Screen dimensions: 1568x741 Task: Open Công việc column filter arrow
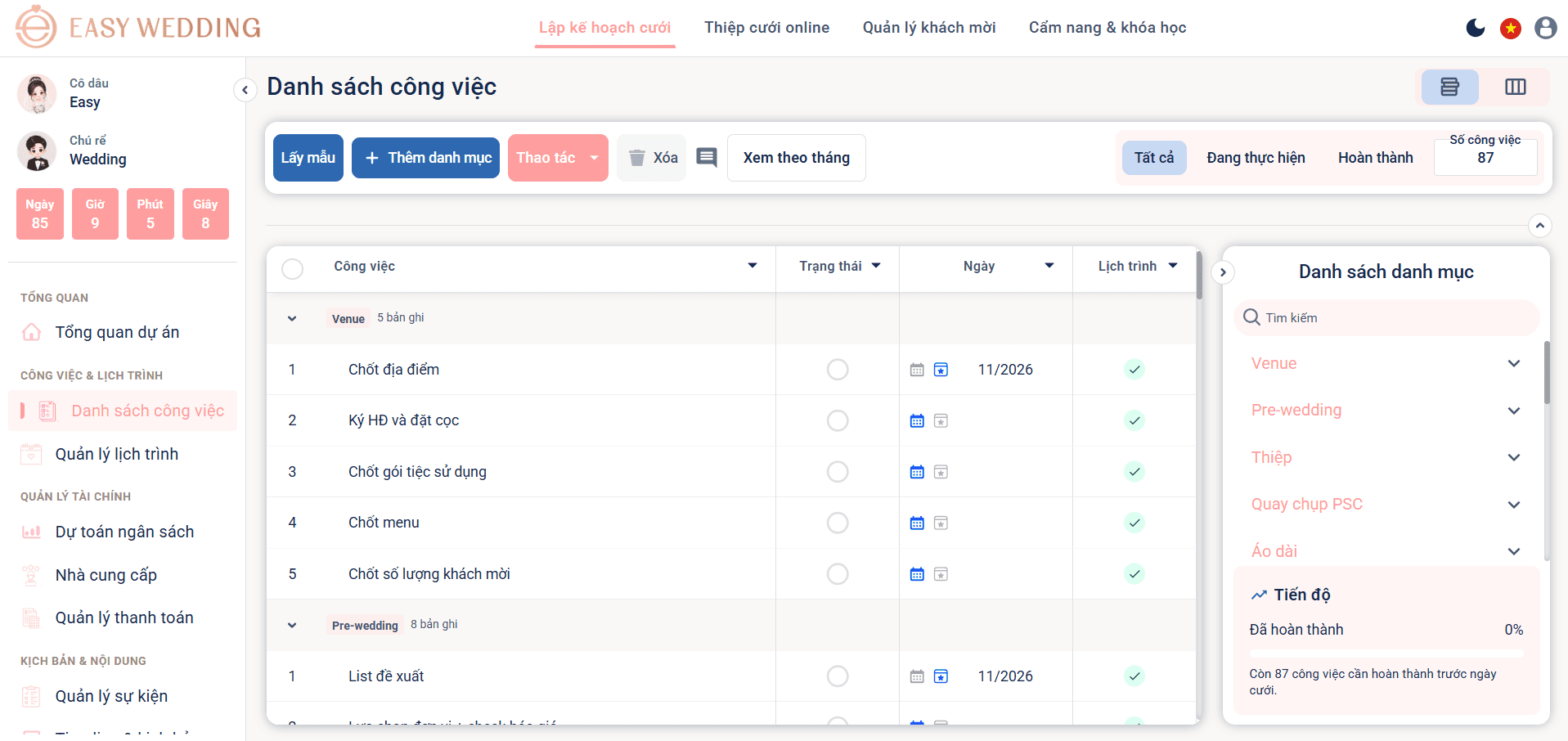[x=753, y=266]
